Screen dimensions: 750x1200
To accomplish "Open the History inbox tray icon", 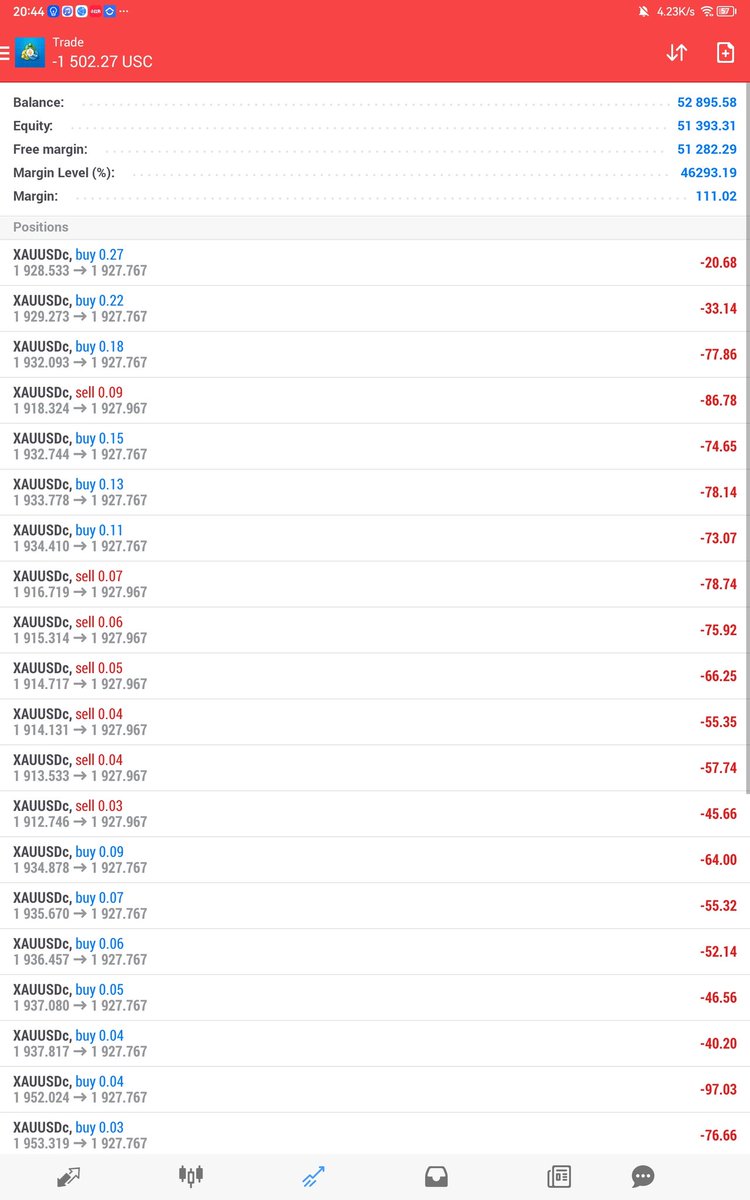I will (436, 1177).
